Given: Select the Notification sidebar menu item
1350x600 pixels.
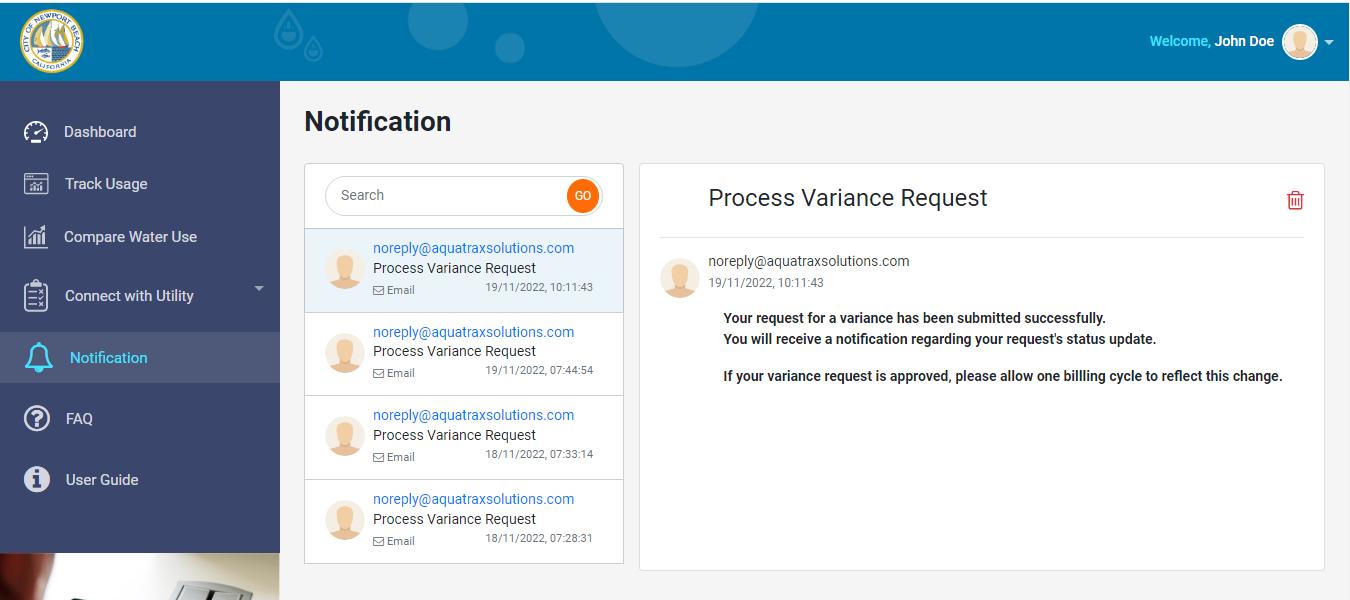Looking at the screenshot, I should click(x=108, y=357).
